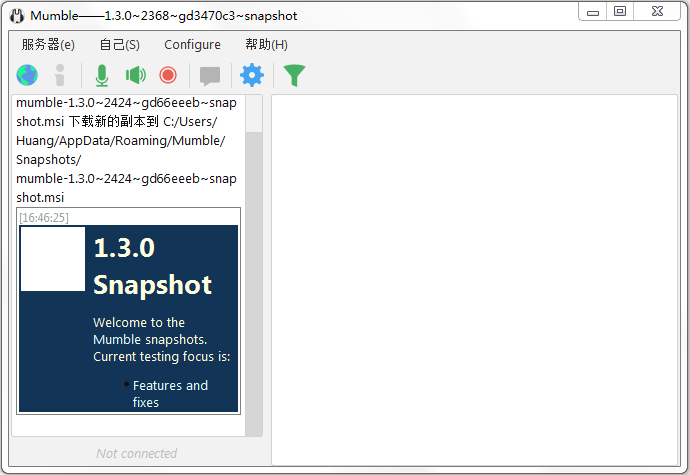
Task: Click the Mumble app icon in title bar
Action: [x=16, y=16]
